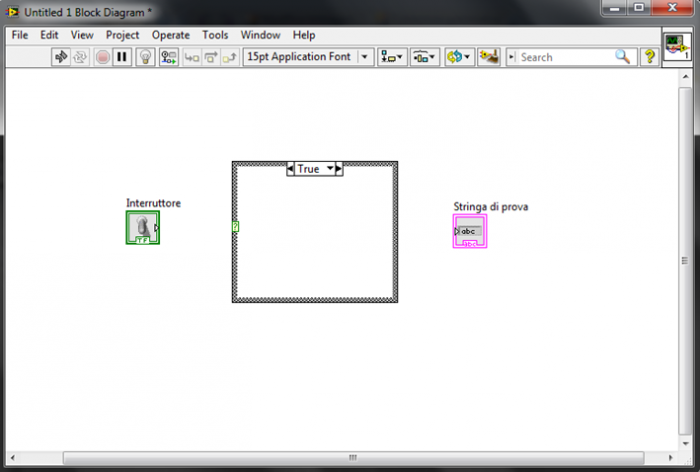Open the Align Objects dropdown

point(392,57)
